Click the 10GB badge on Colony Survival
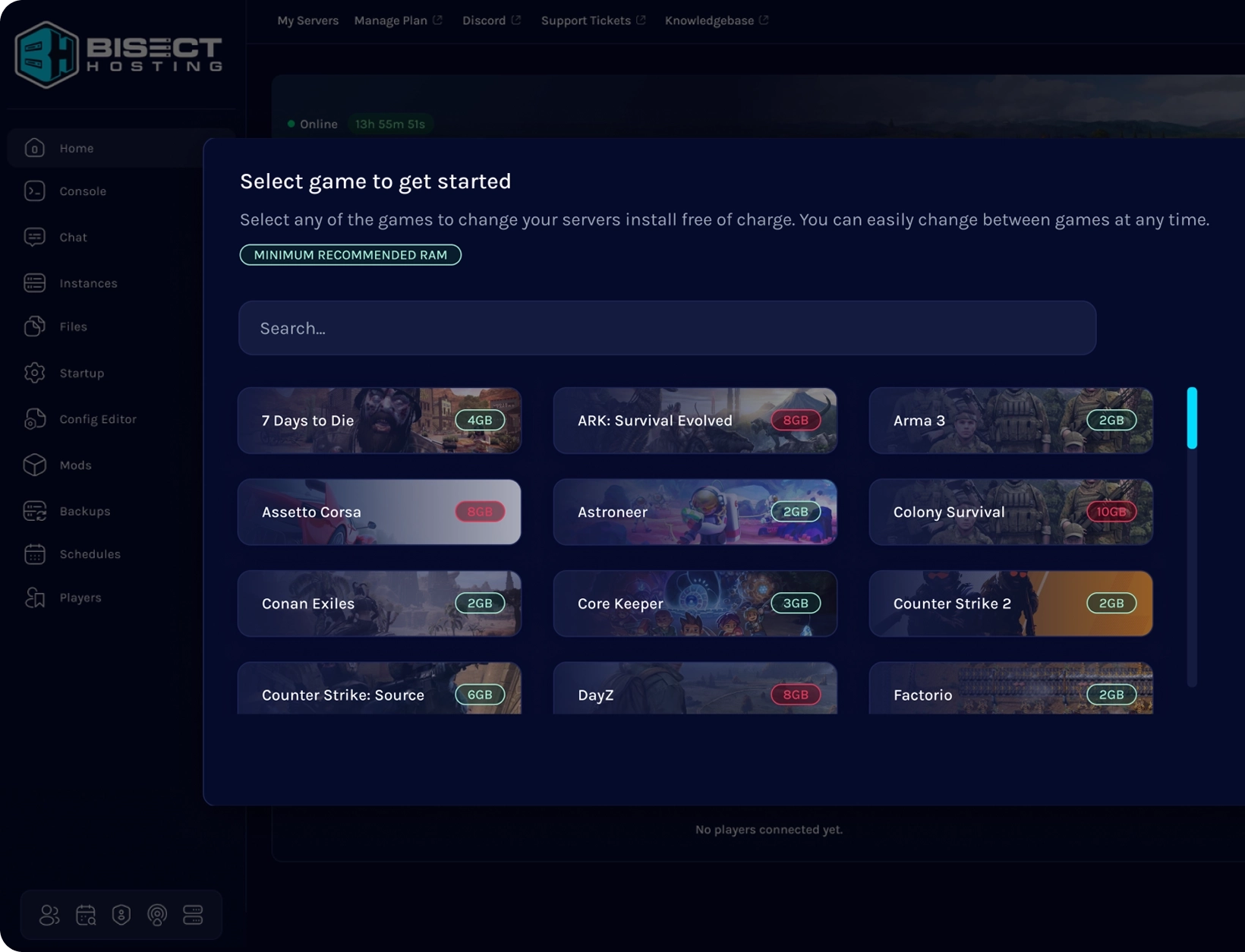This screenshot has height=952, width=1245. tap(1111, 512)
